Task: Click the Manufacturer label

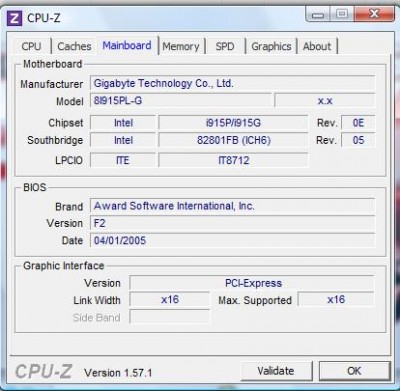Action: click(x=52, y=84)
